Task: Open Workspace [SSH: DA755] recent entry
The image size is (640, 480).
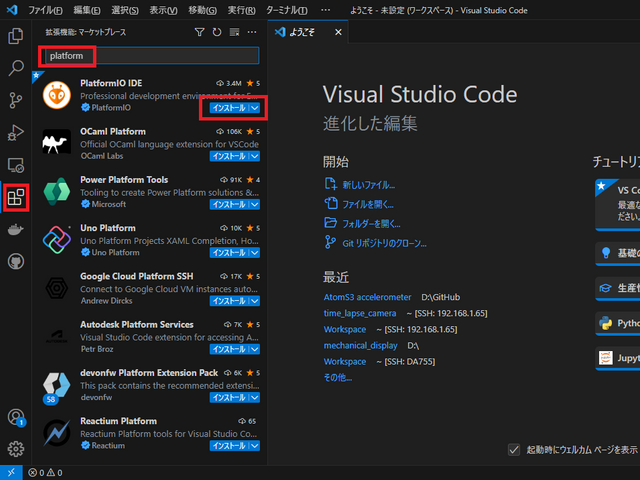Action: click(380, 362)
